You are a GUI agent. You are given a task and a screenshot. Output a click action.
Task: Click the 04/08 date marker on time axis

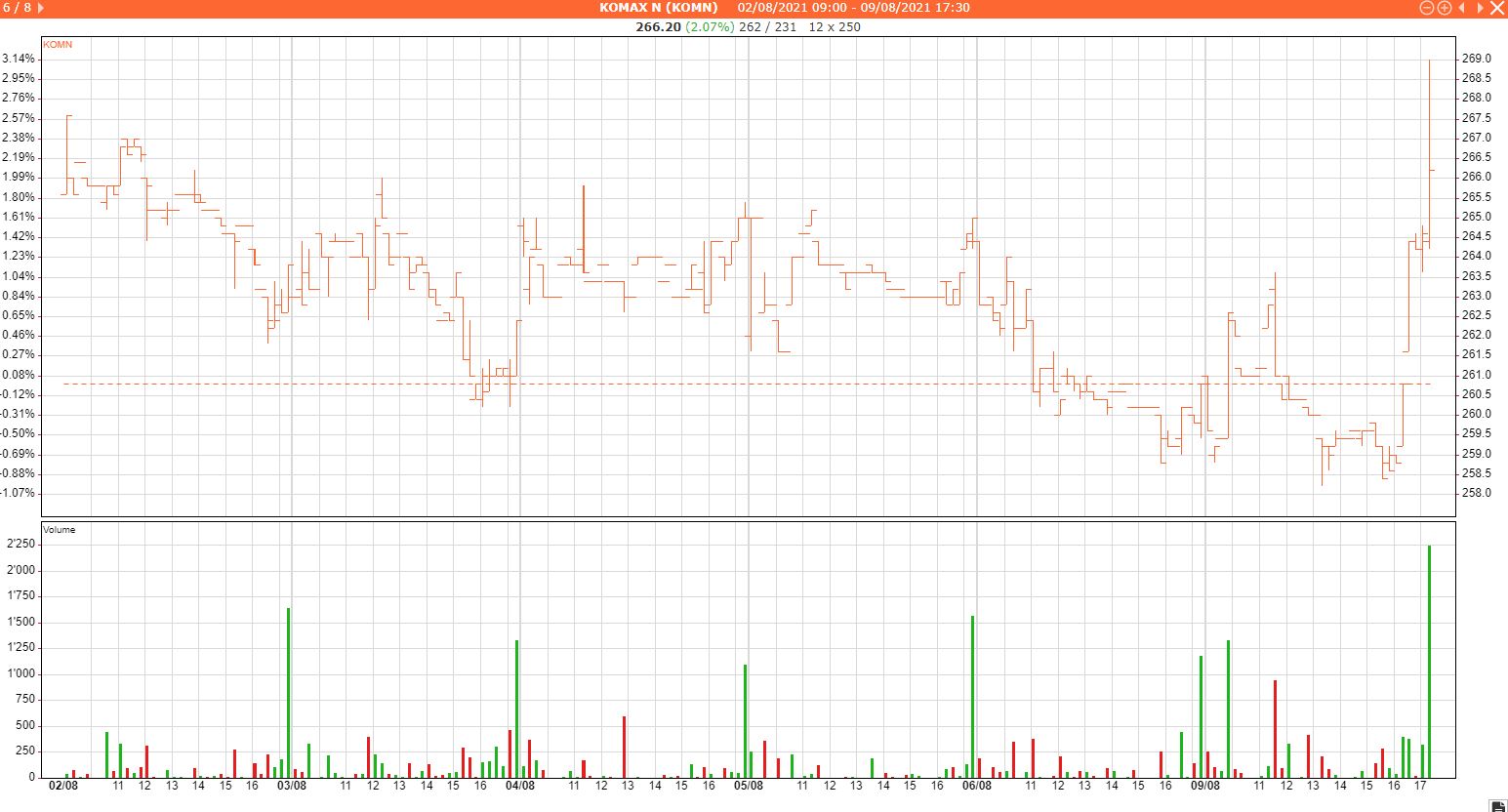click(520, 786)
